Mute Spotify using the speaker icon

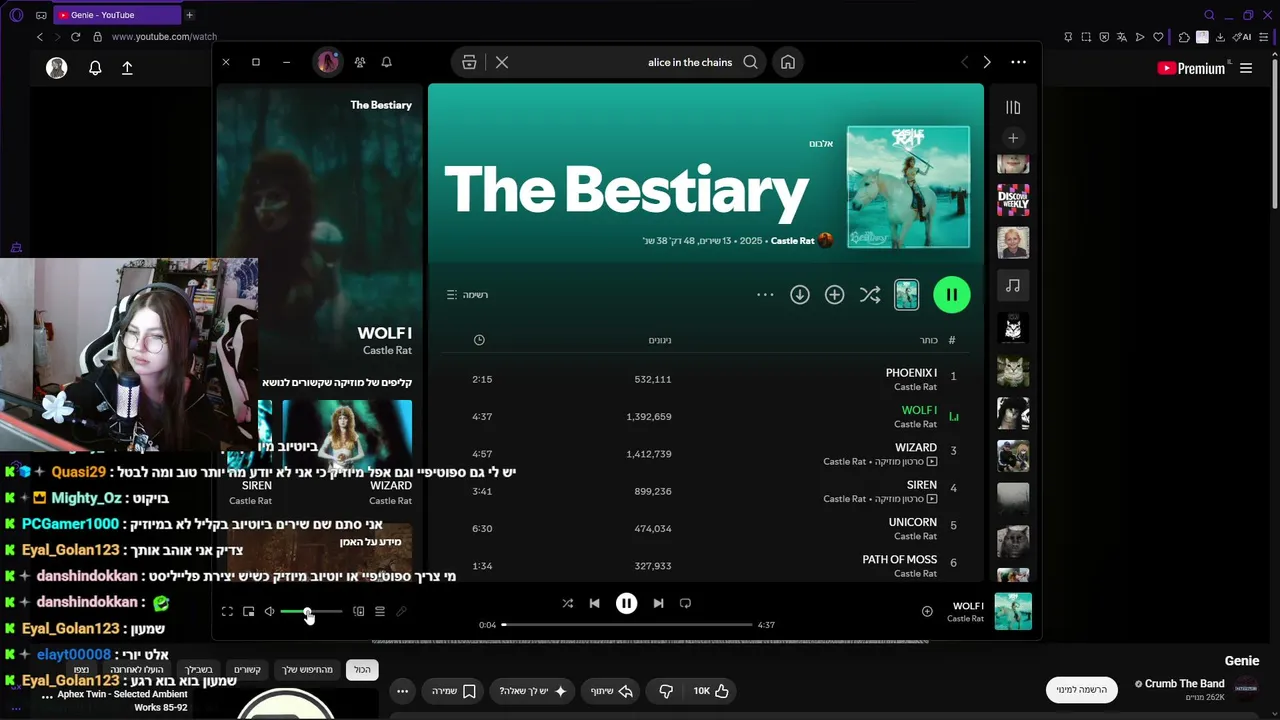click(269, 611)
